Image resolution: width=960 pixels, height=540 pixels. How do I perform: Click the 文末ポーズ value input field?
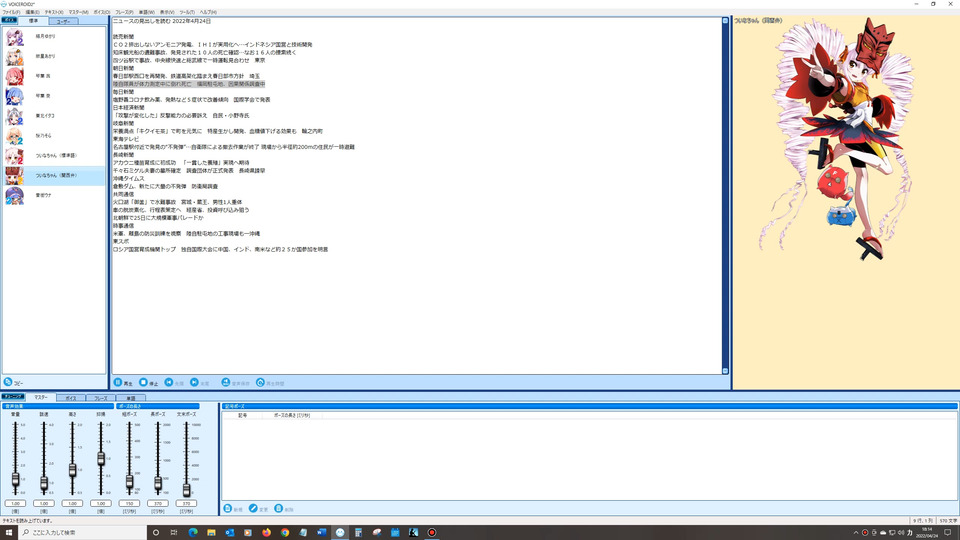pyautogui.click(x=186, y=503)
